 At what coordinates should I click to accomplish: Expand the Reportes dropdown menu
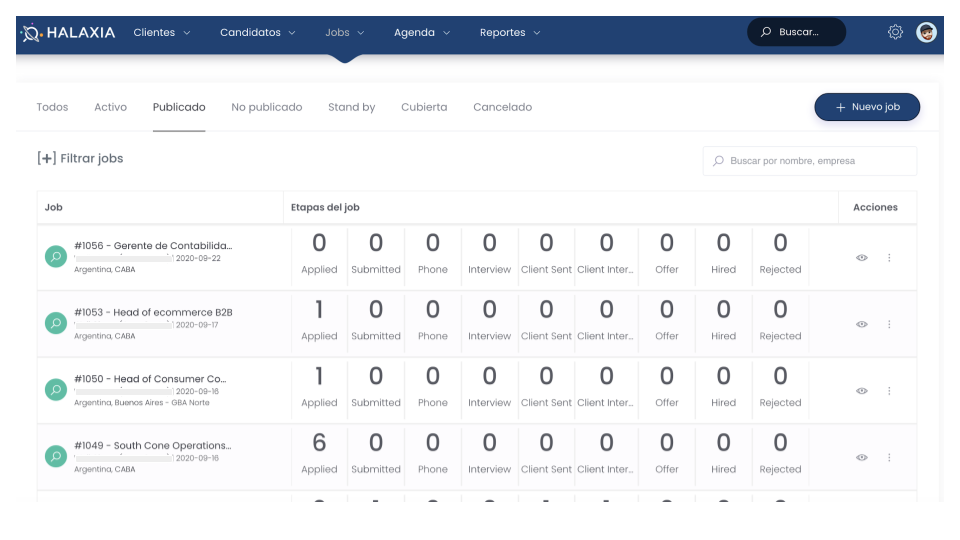point(510,33)
